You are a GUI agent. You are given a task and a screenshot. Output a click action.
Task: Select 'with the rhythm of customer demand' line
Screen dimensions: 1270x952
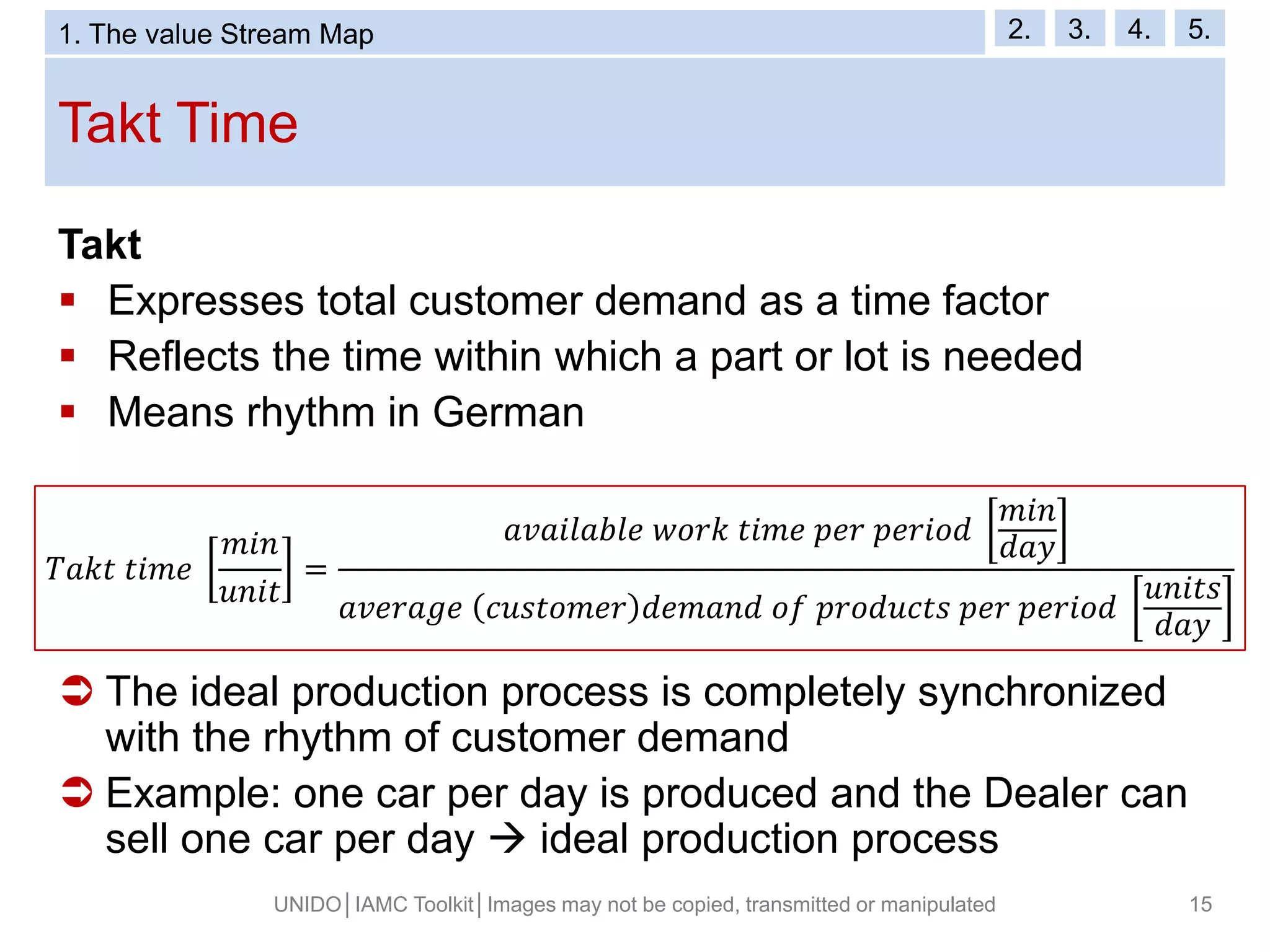tap(447, 738)
